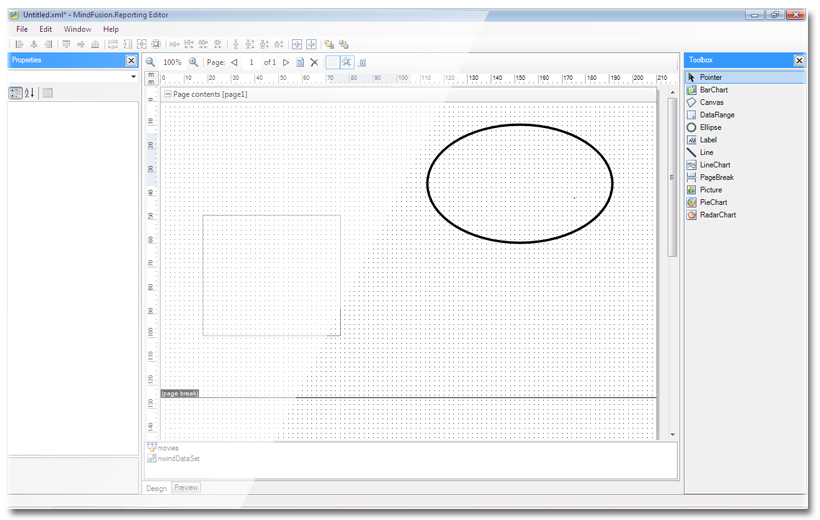Open the Properties object selector dropdown
This screenshot has height=520, width=820.
pos(133,77)
